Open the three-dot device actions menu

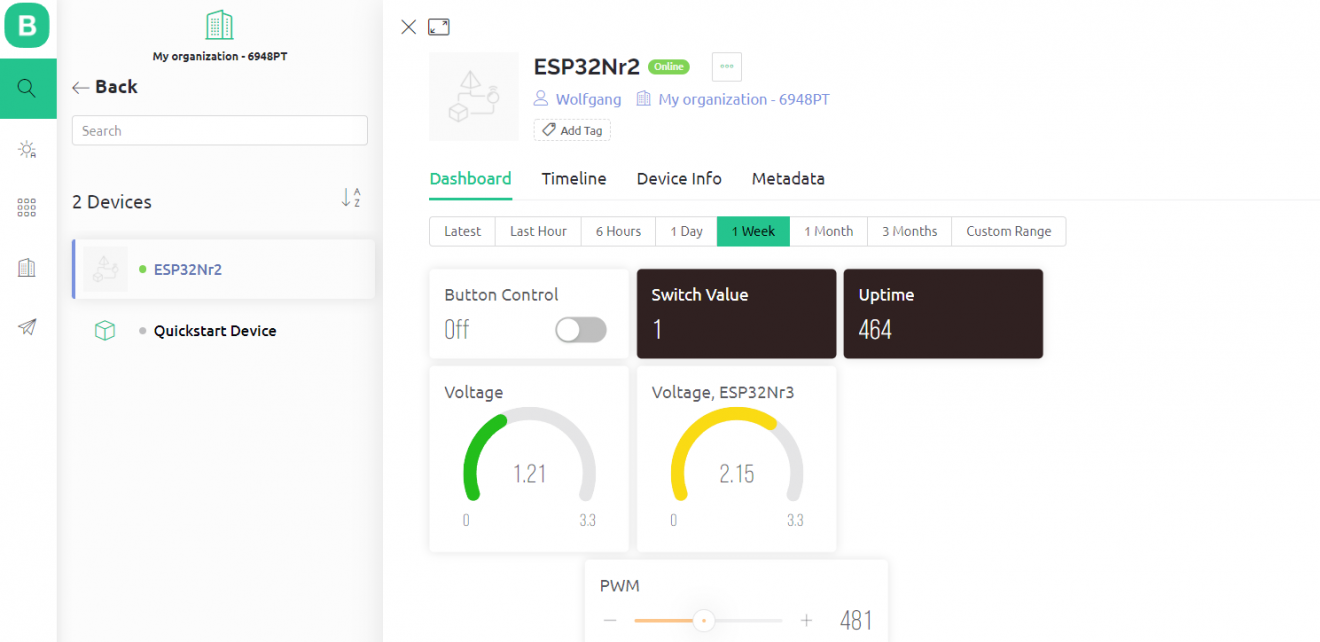click(x=727, y=67)
